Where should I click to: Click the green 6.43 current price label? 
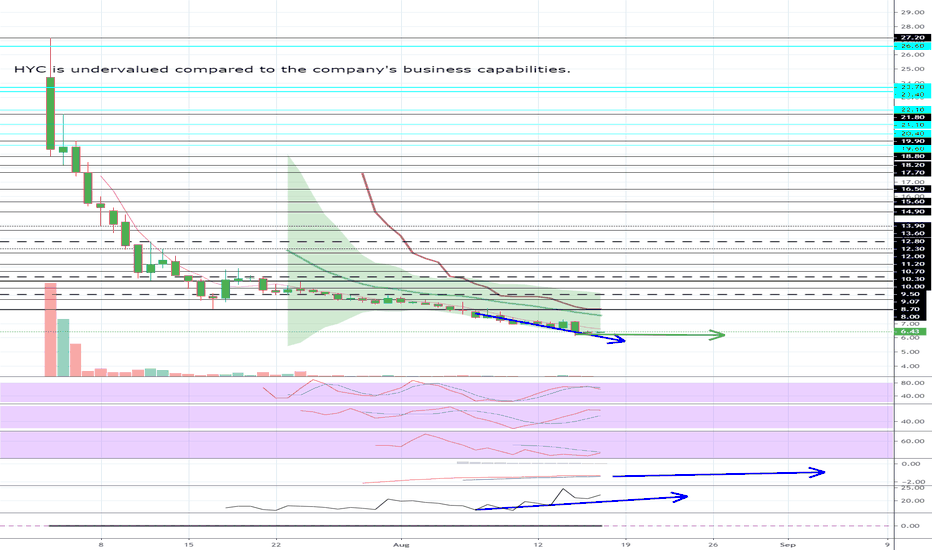point(912,332)
